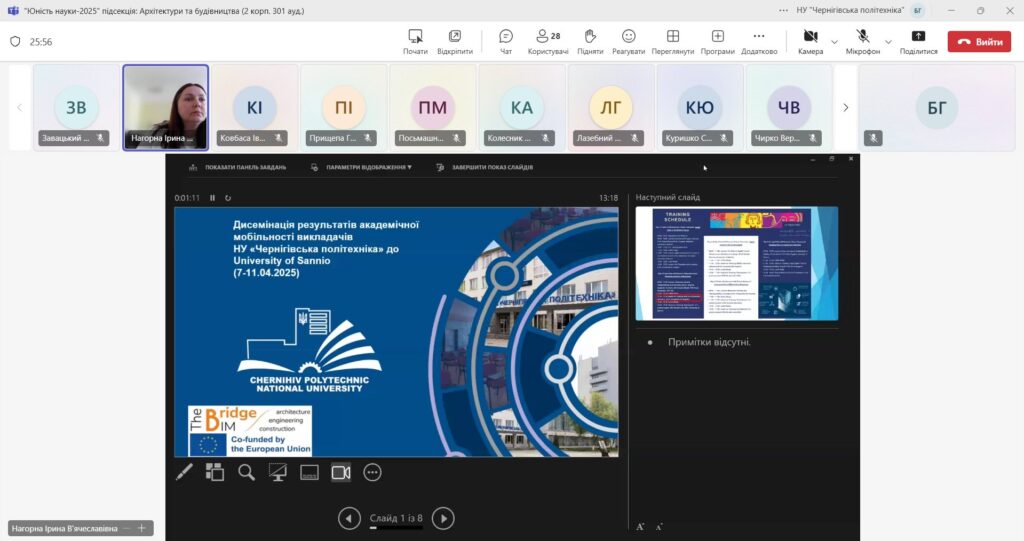Leave meeting with Вийти button
Viewport: 1024px width, 541px height.
979,42
